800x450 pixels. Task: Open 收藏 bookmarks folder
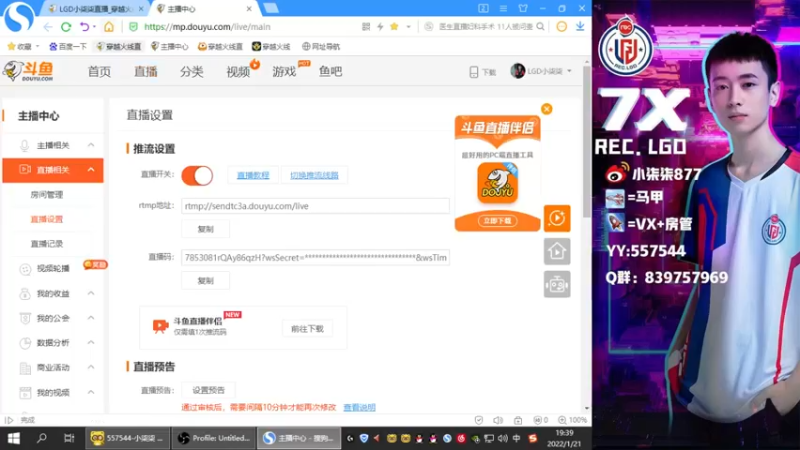point(23,46)
